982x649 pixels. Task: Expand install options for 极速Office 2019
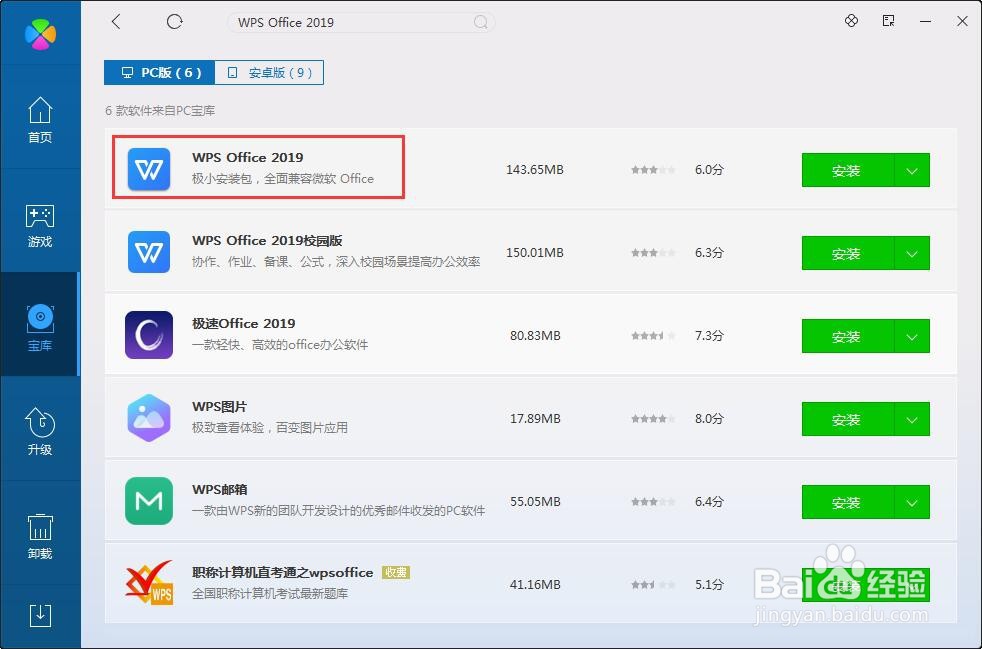point(912,336)
